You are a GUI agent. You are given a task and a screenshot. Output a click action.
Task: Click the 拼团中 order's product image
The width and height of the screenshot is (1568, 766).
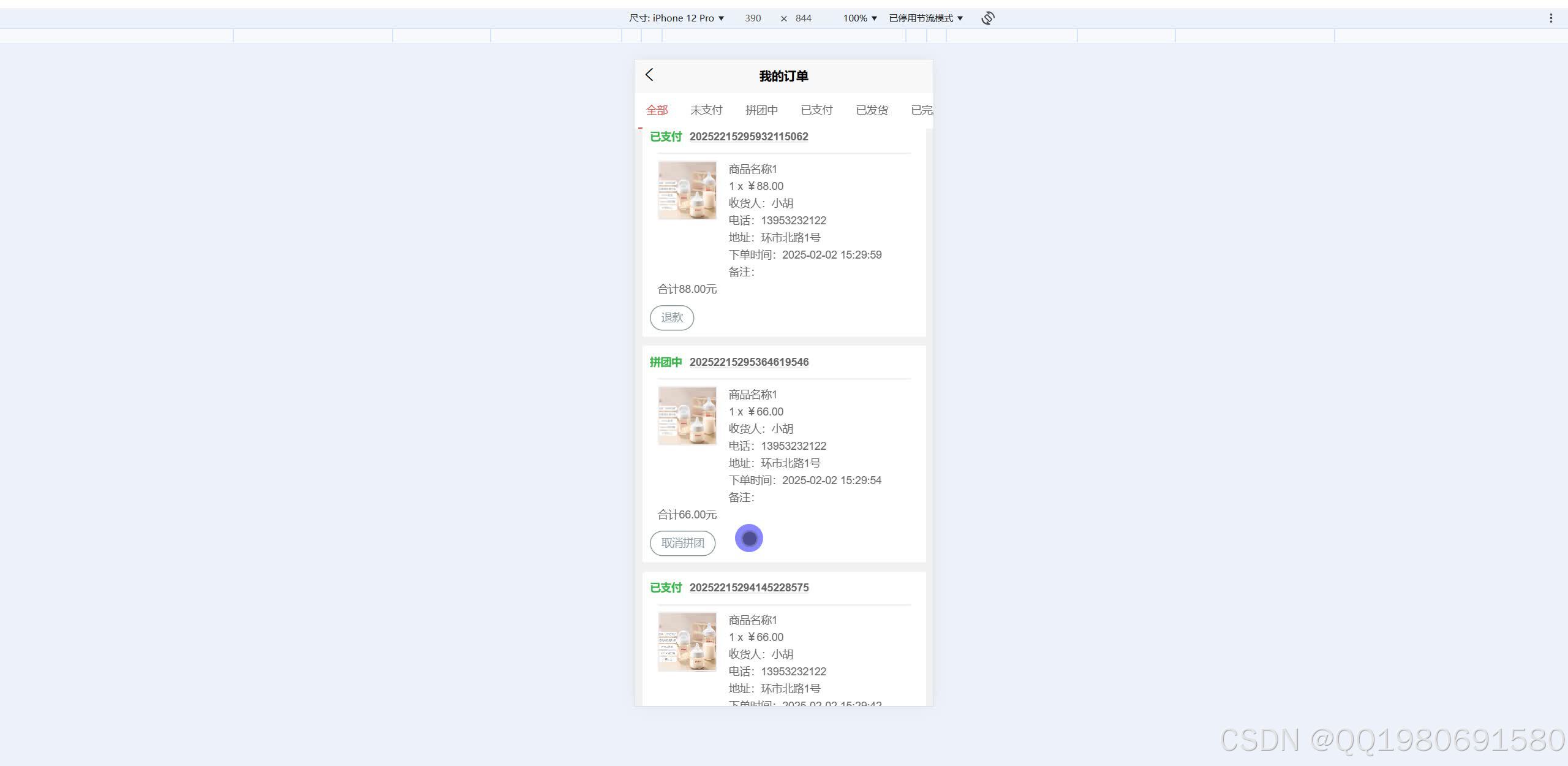[x=687, y=415]
